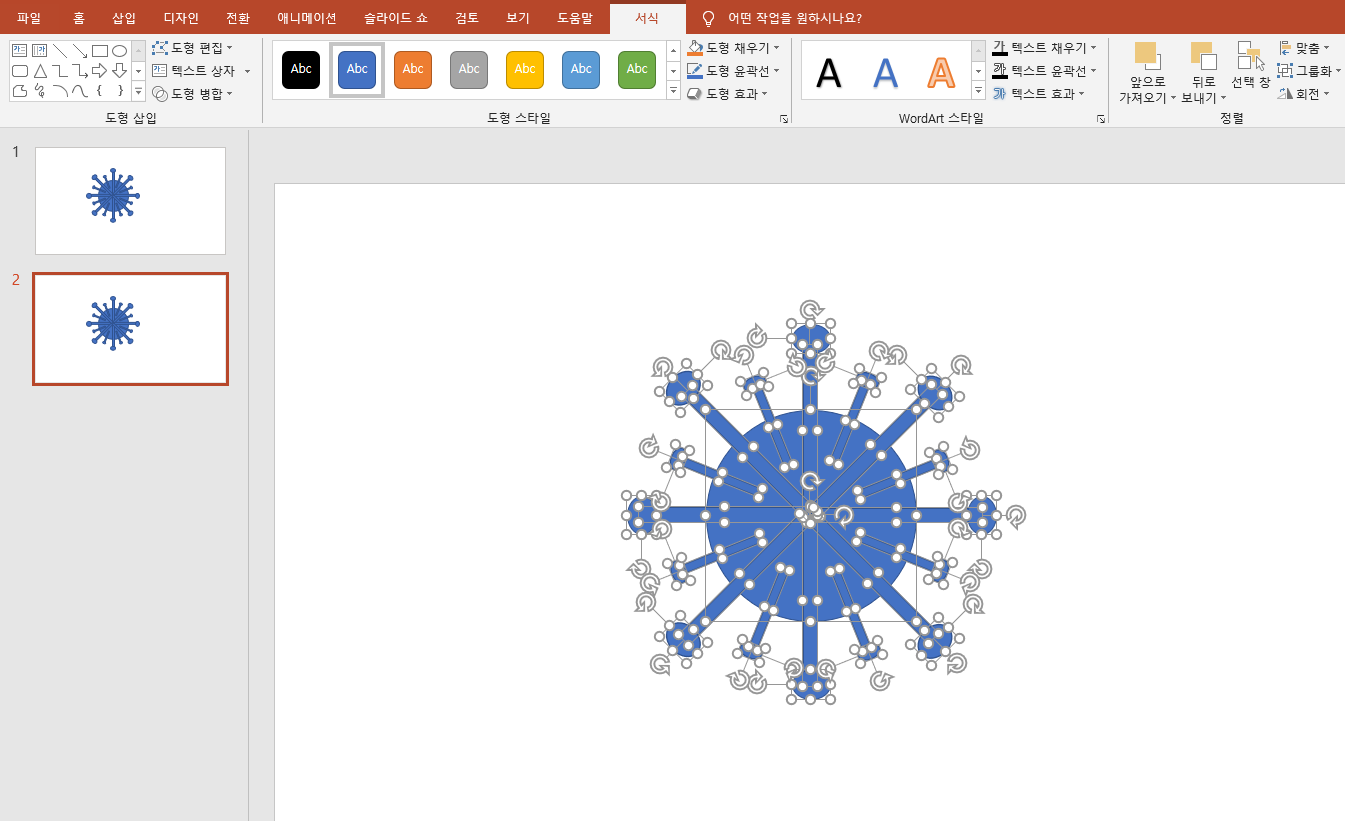Image resolution: width=1345 pixels, height=821 pixels.
Task: Apply the green Abc shape style
Action: pos(637,69)
